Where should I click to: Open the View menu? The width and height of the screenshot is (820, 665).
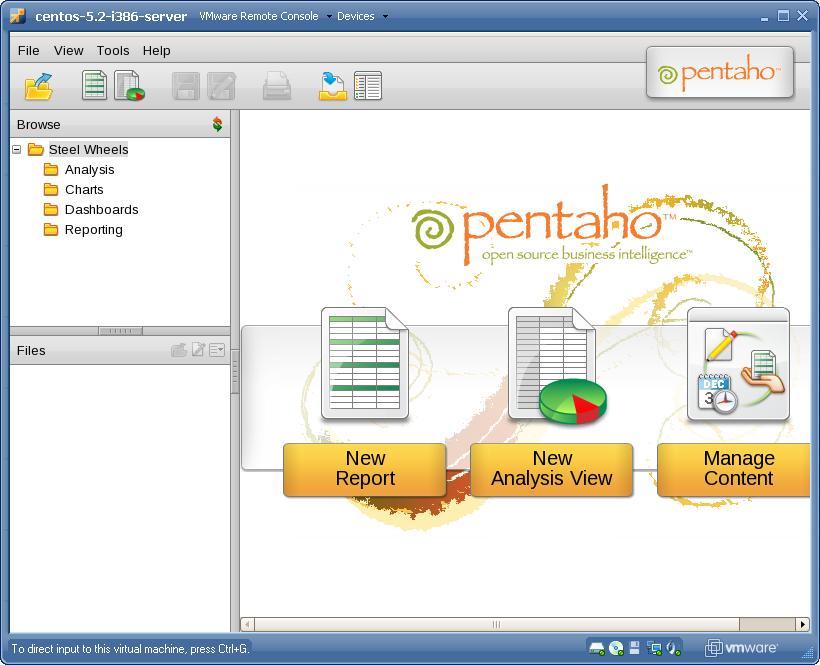68,50
